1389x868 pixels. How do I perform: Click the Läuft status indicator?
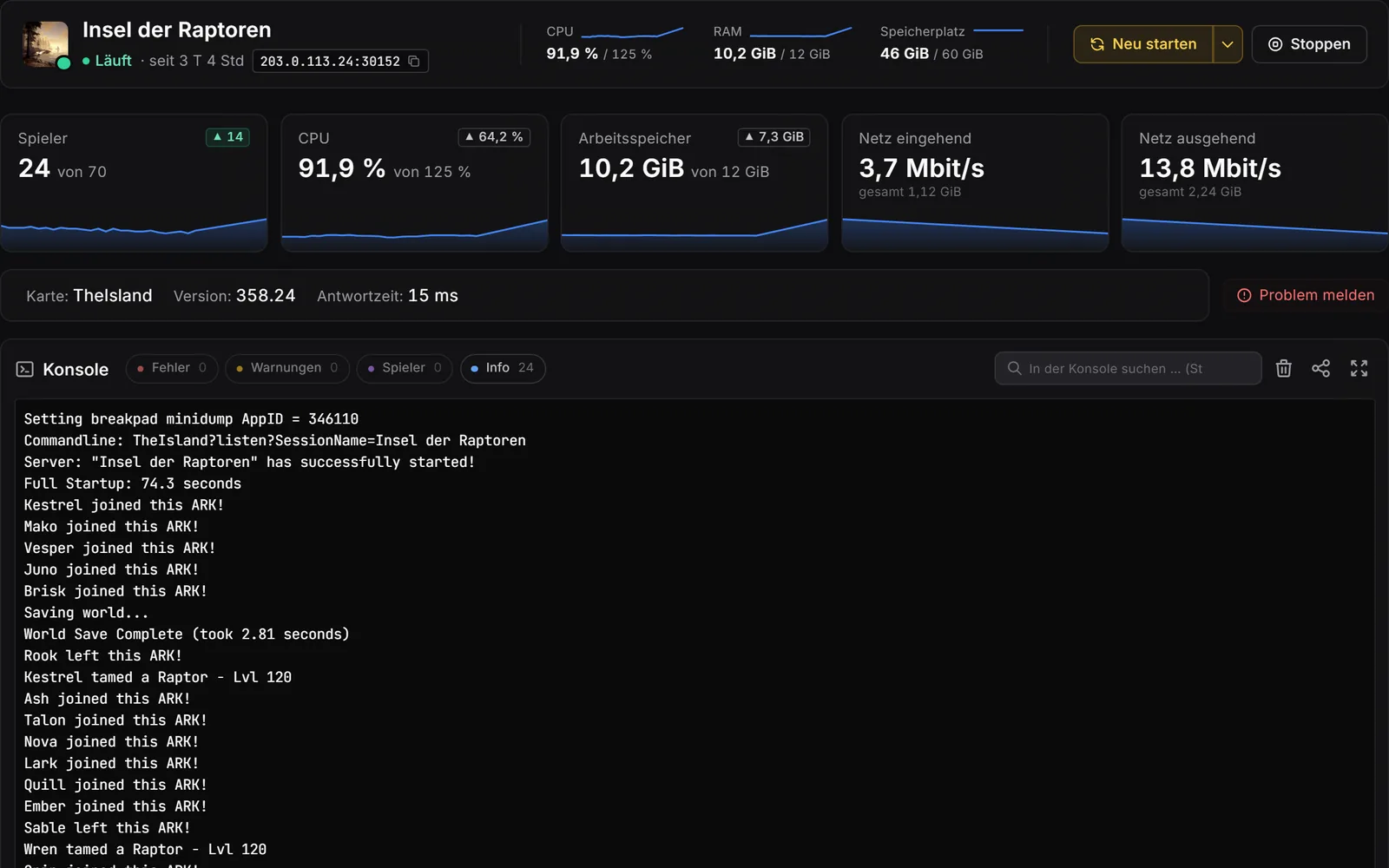click(x=107, y=61)
